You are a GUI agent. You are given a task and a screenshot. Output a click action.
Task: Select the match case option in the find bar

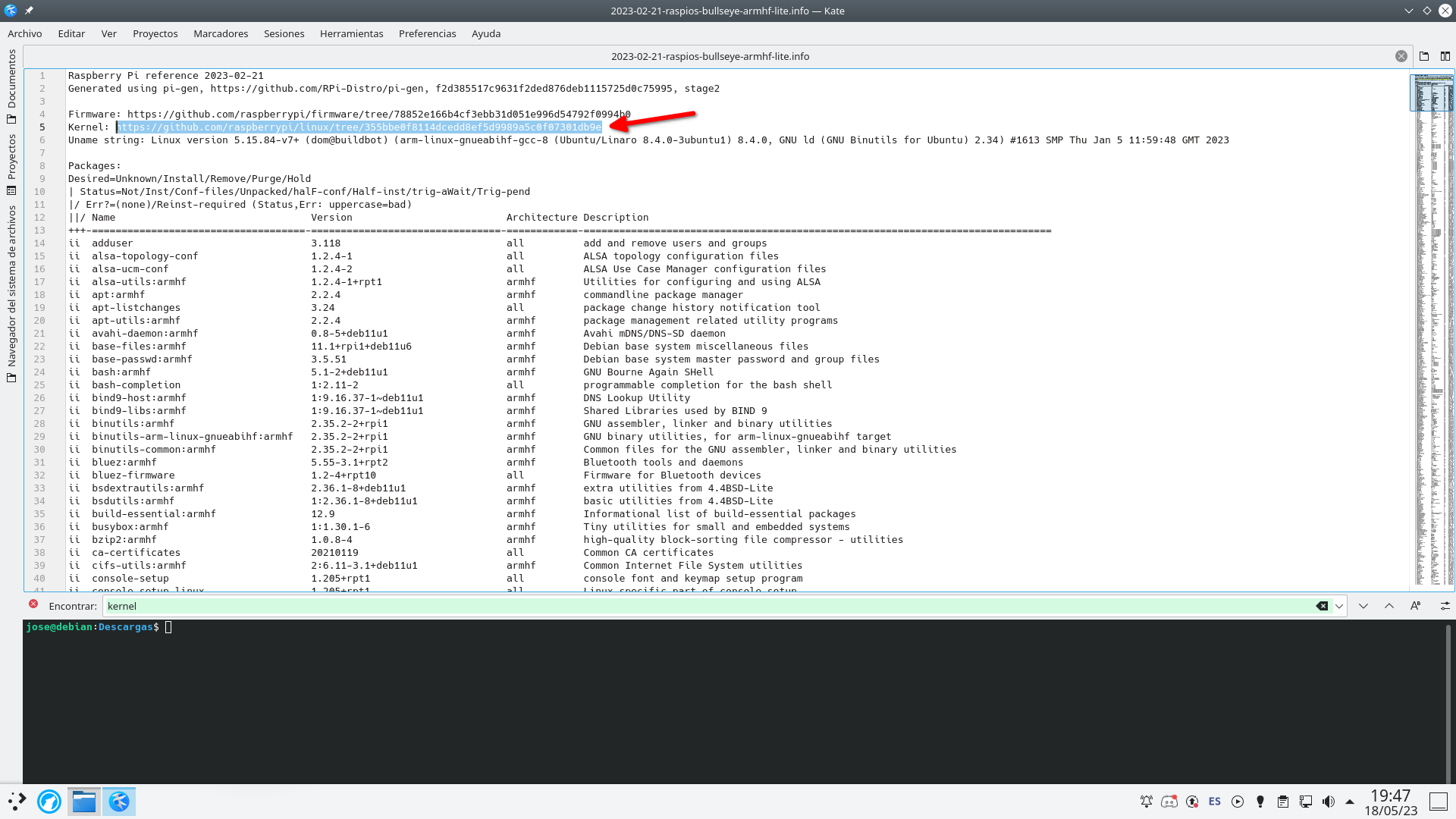1415,606
